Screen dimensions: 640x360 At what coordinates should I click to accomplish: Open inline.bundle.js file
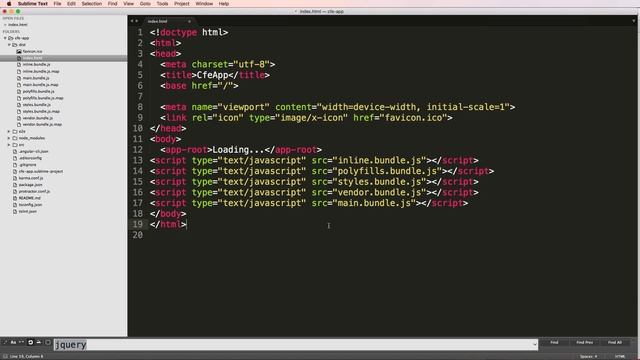tap(36, 64)
